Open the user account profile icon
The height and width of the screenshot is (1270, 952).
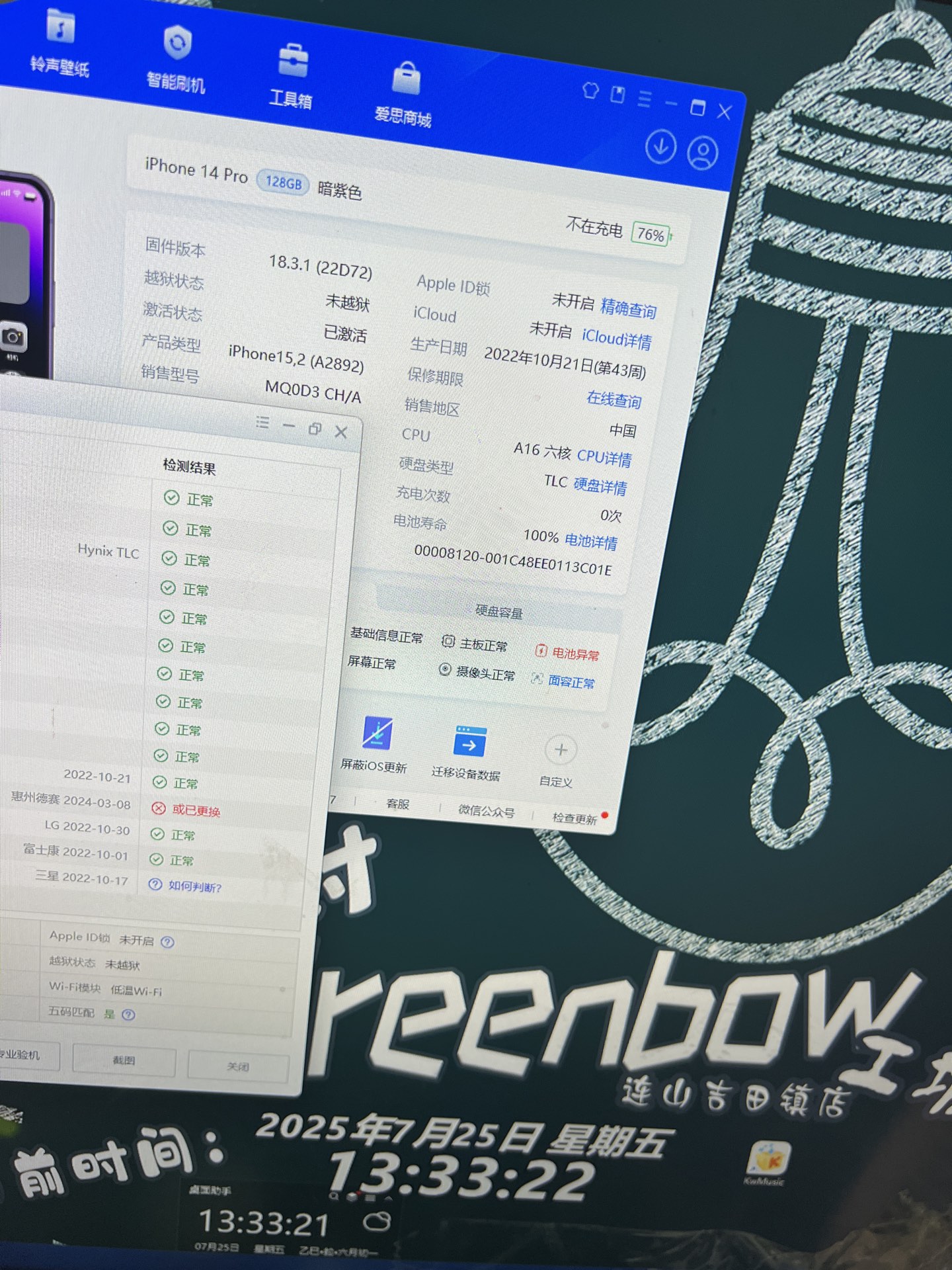(703, 153)
